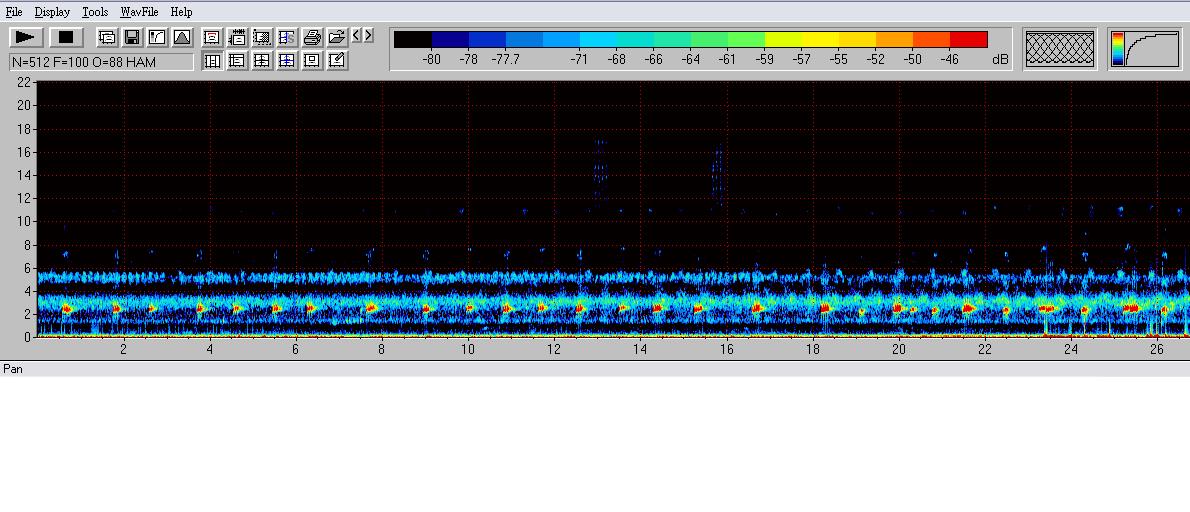Image resolution: width=1190 pixels, height=512 pixels.
Task: Click the left arrow scroll button
Action: tap(357, 36)
